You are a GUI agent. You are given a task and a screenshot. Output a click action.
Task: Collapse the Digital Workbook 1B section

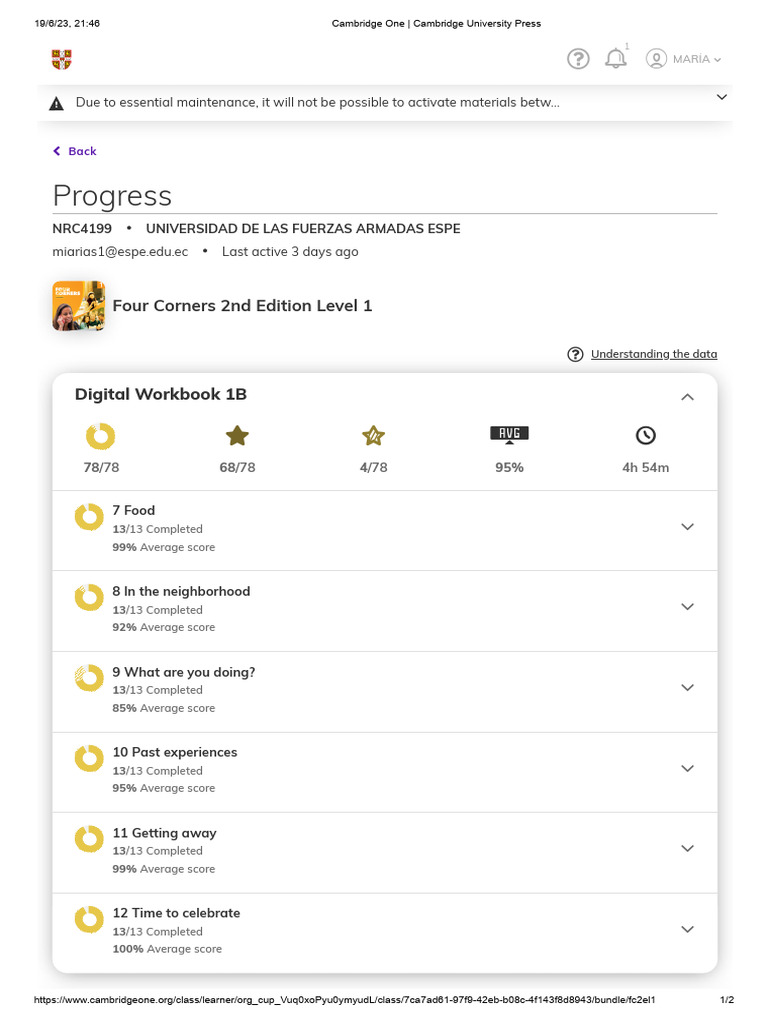pos(687,397)
